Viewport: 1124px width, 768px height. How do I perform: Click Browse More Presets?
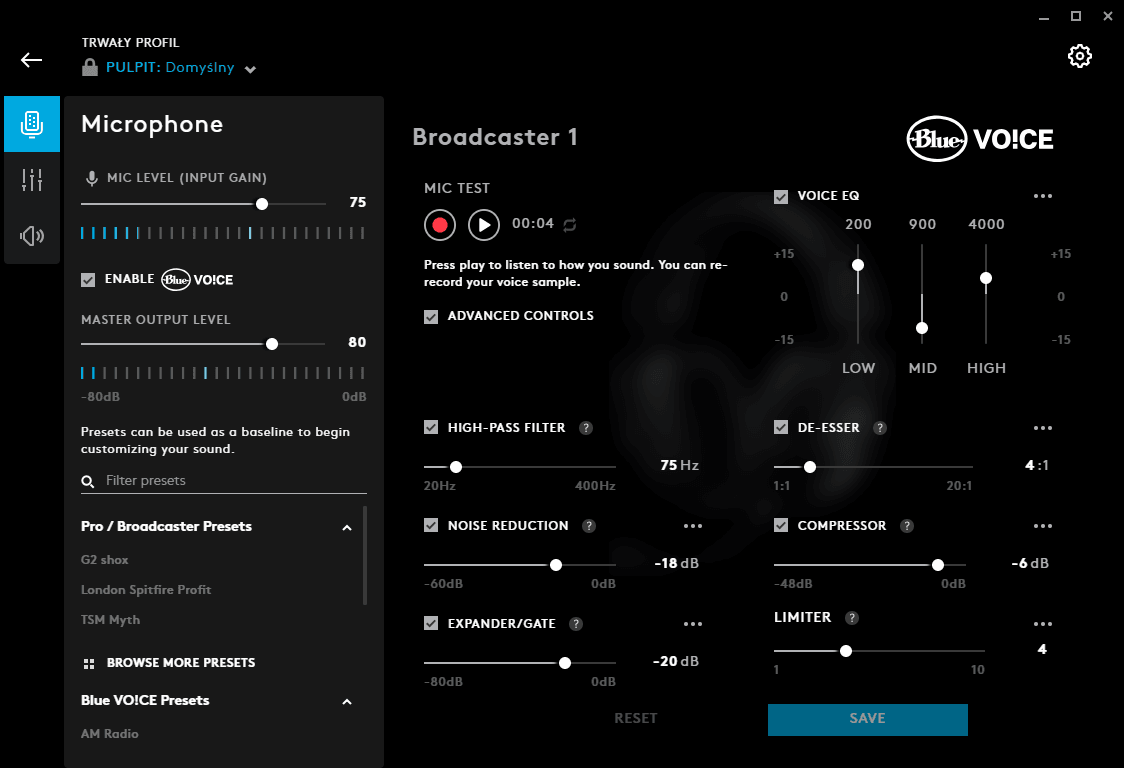coord(181,663)
